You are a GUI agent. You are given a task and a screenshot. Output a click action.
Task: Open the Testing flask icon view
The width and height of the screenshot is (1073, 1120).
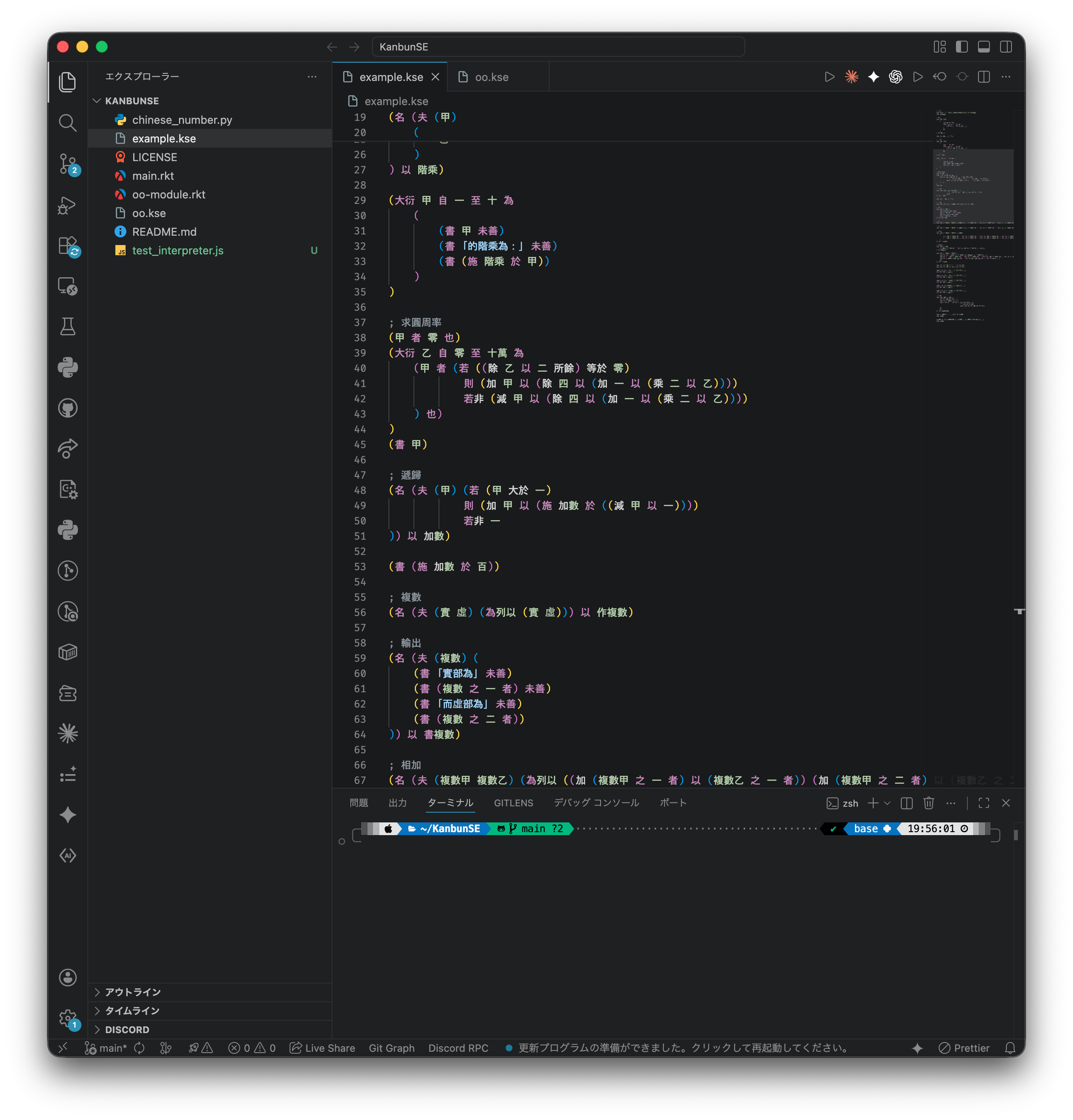[67, 327]
